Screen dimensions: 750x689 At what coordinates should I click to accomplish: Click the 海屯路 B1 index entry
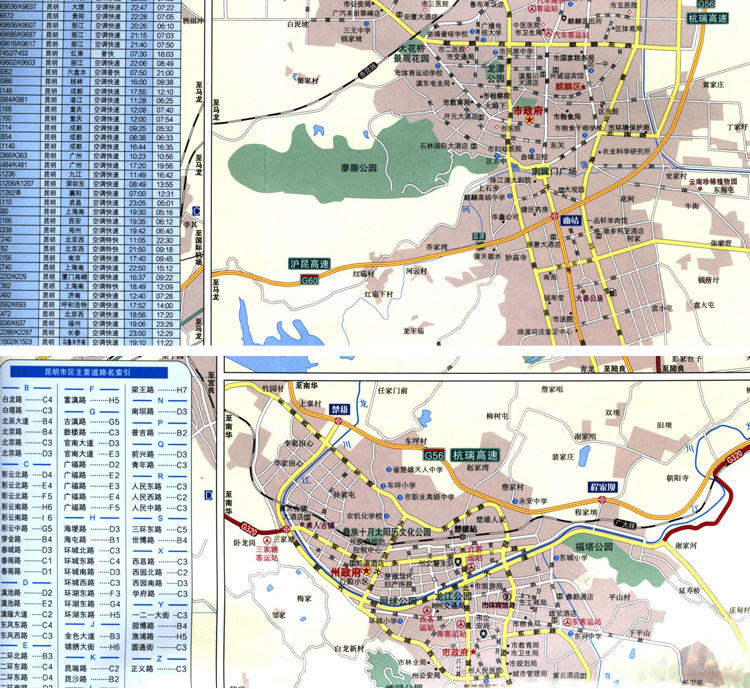[x=91, y=540]
